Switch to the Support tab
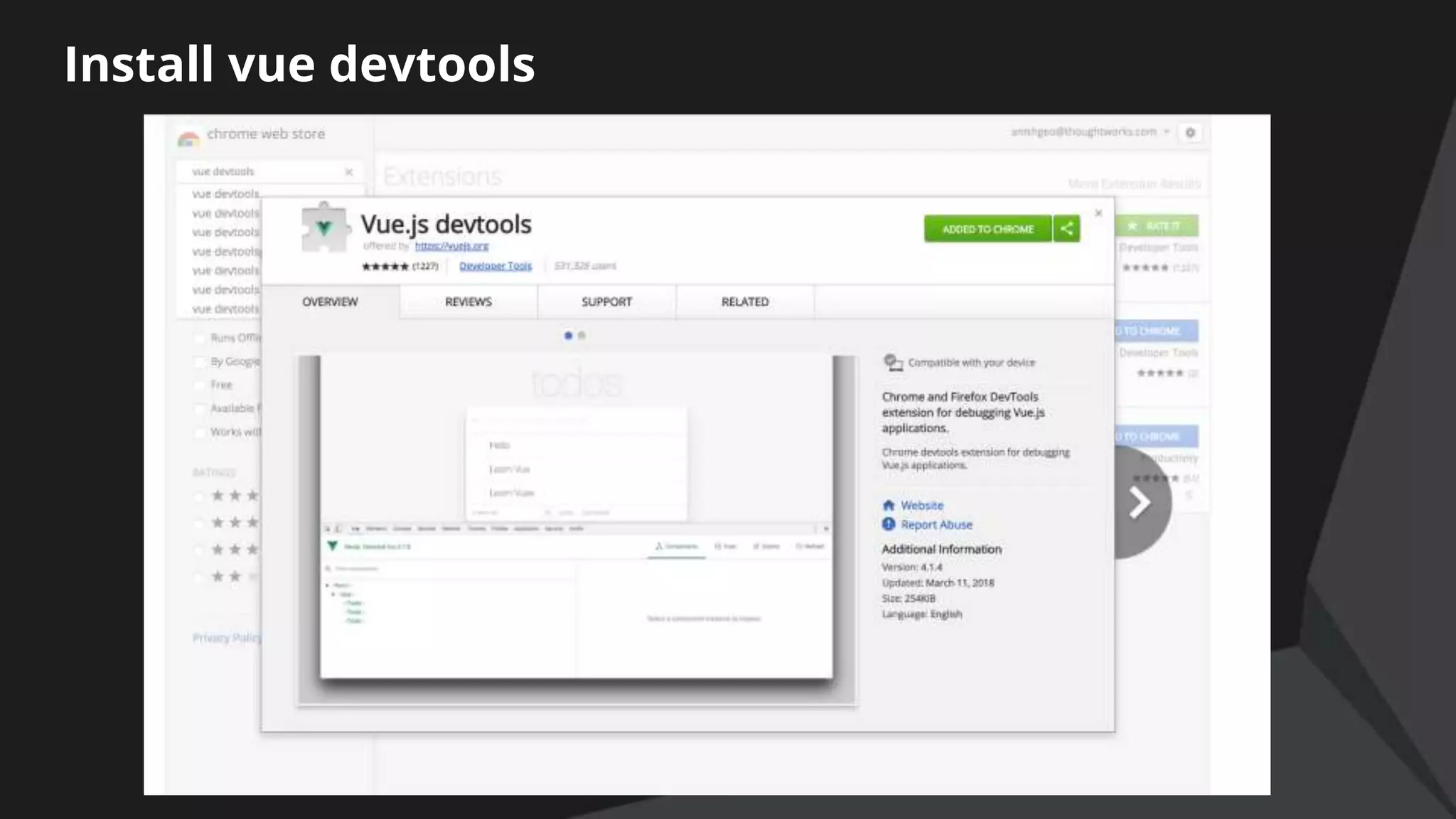 pyautogui.click(x=606, y=301)
